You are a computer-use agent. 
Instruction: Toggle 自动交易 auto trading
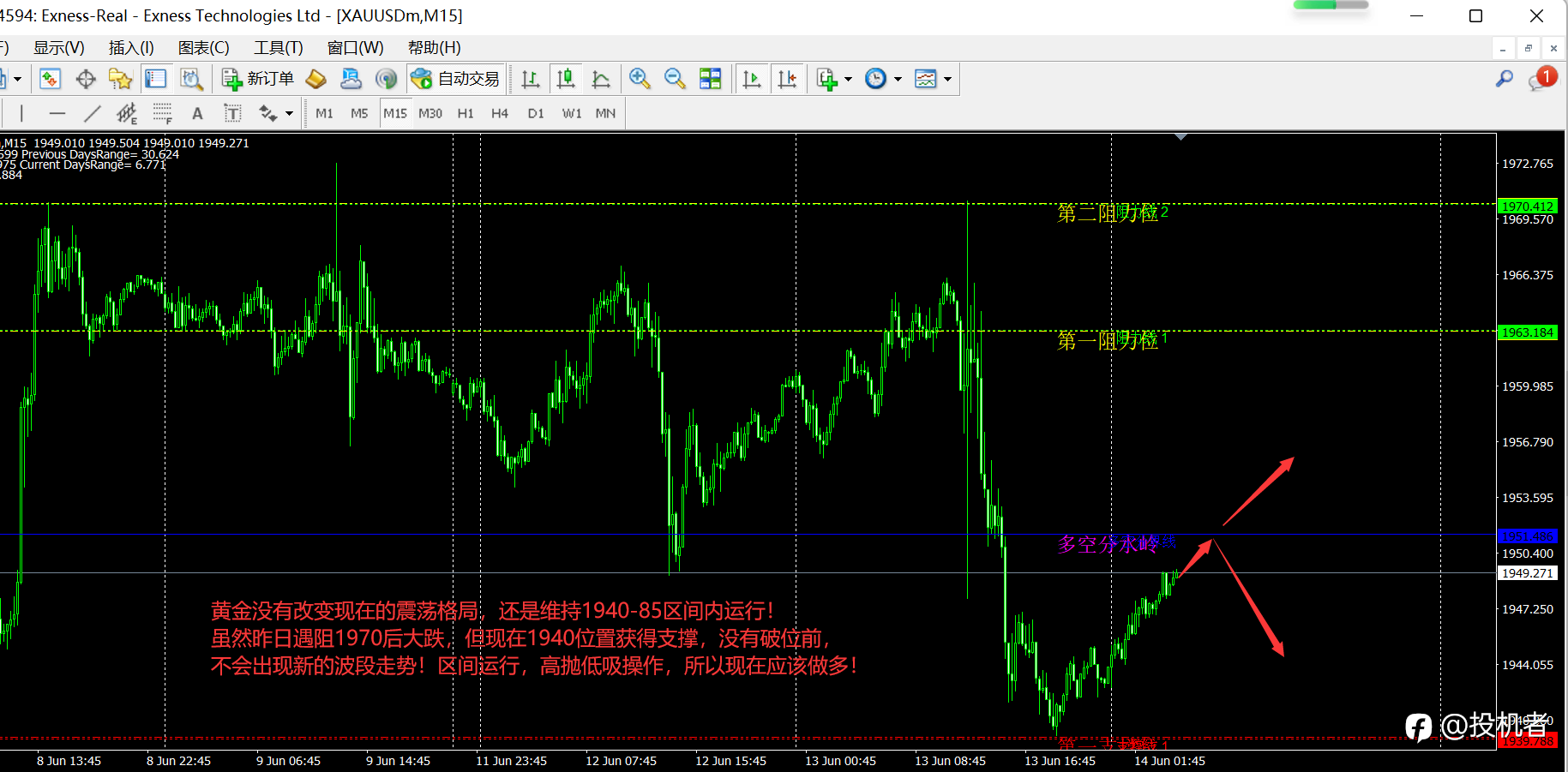[455, 79]
